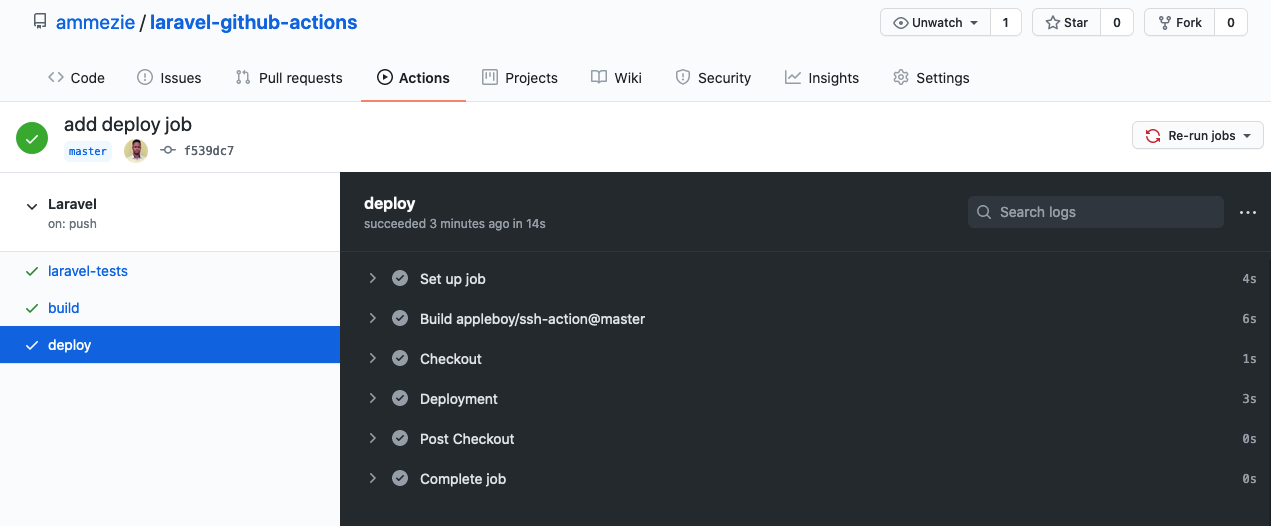Expand the Checkout step chevron

pyautogui.click(x=373, y=358)
